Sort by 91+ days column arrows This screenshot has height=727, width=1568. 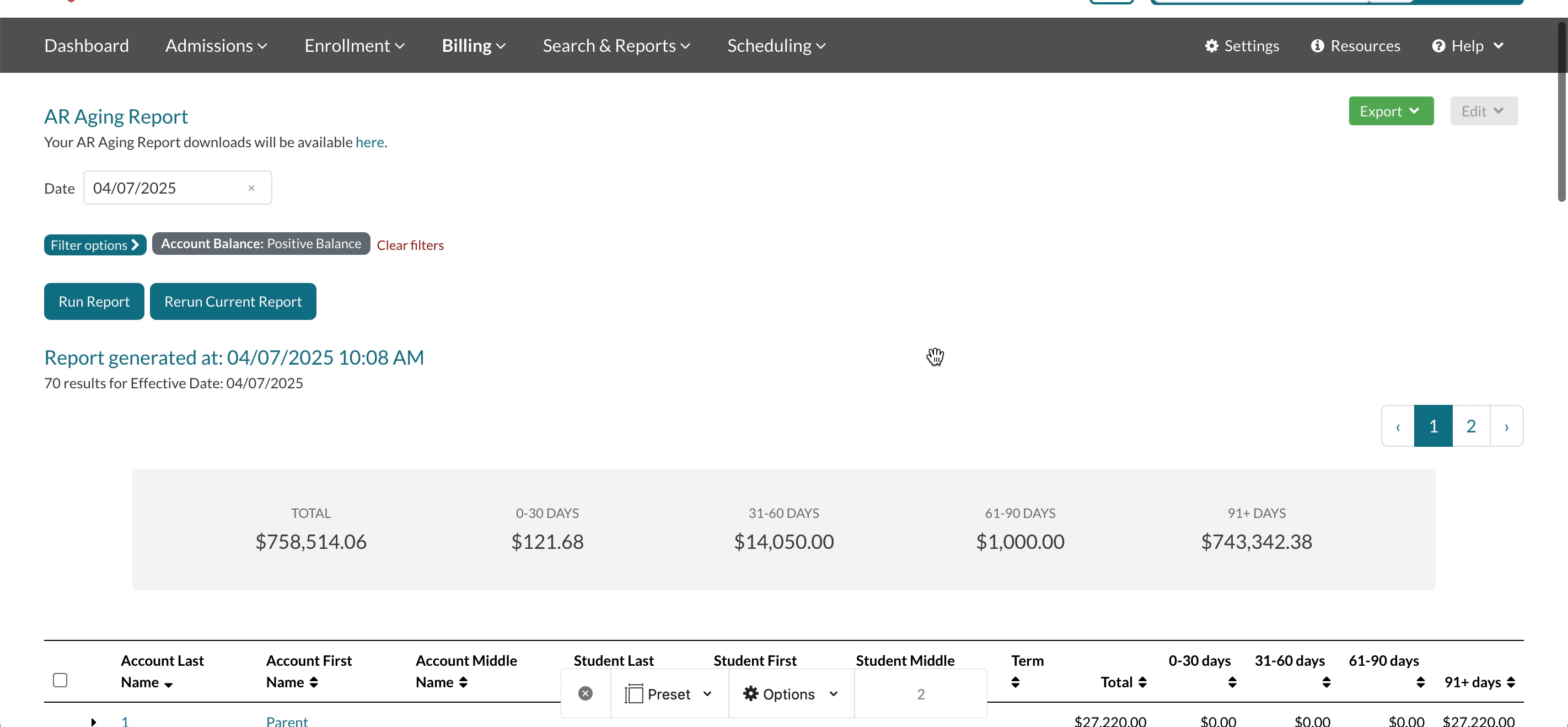[x=1511, y=682]
